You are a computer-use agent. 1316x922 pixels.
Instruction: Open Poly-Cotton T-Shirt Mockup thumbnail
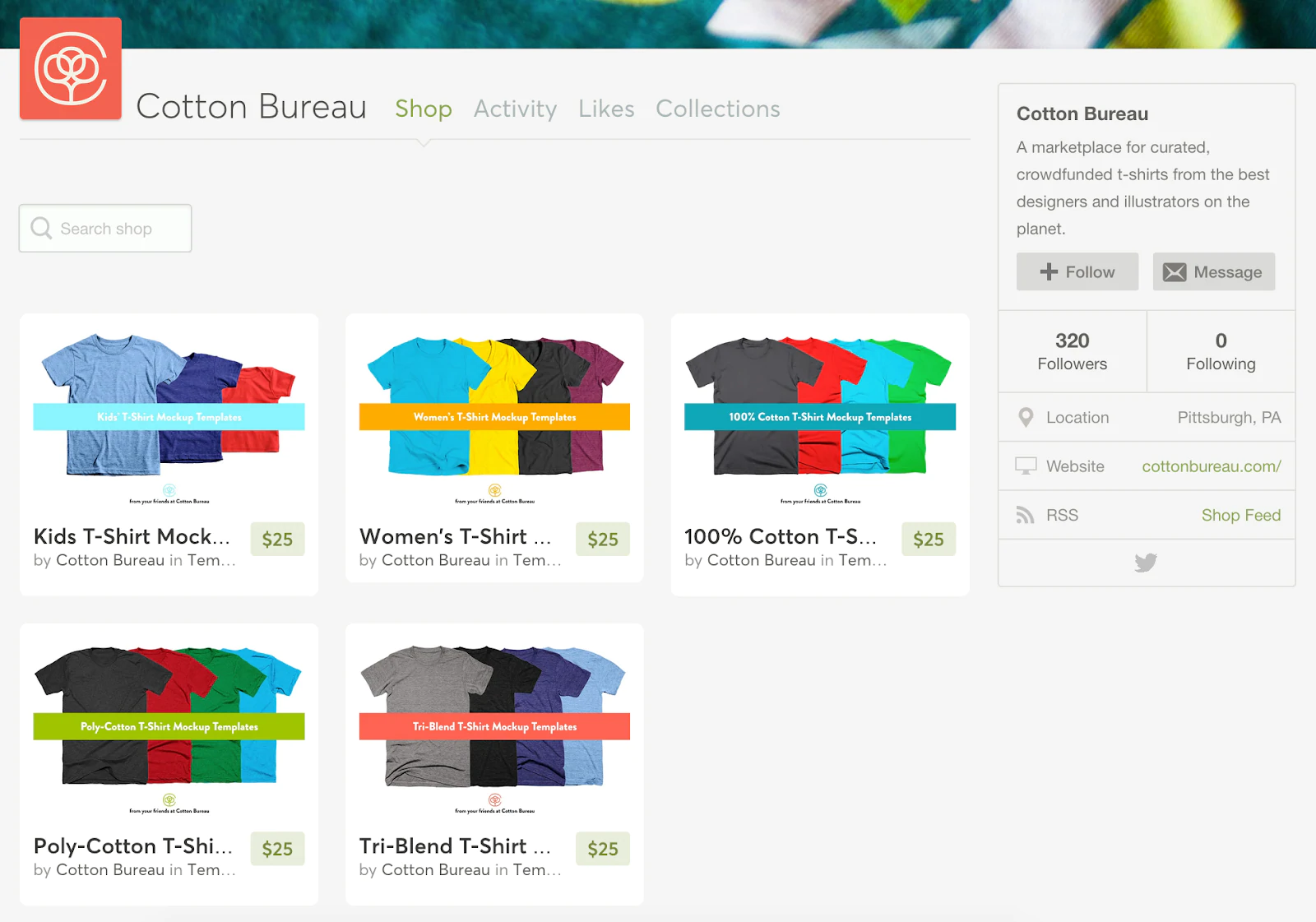[x=169, y=727]
